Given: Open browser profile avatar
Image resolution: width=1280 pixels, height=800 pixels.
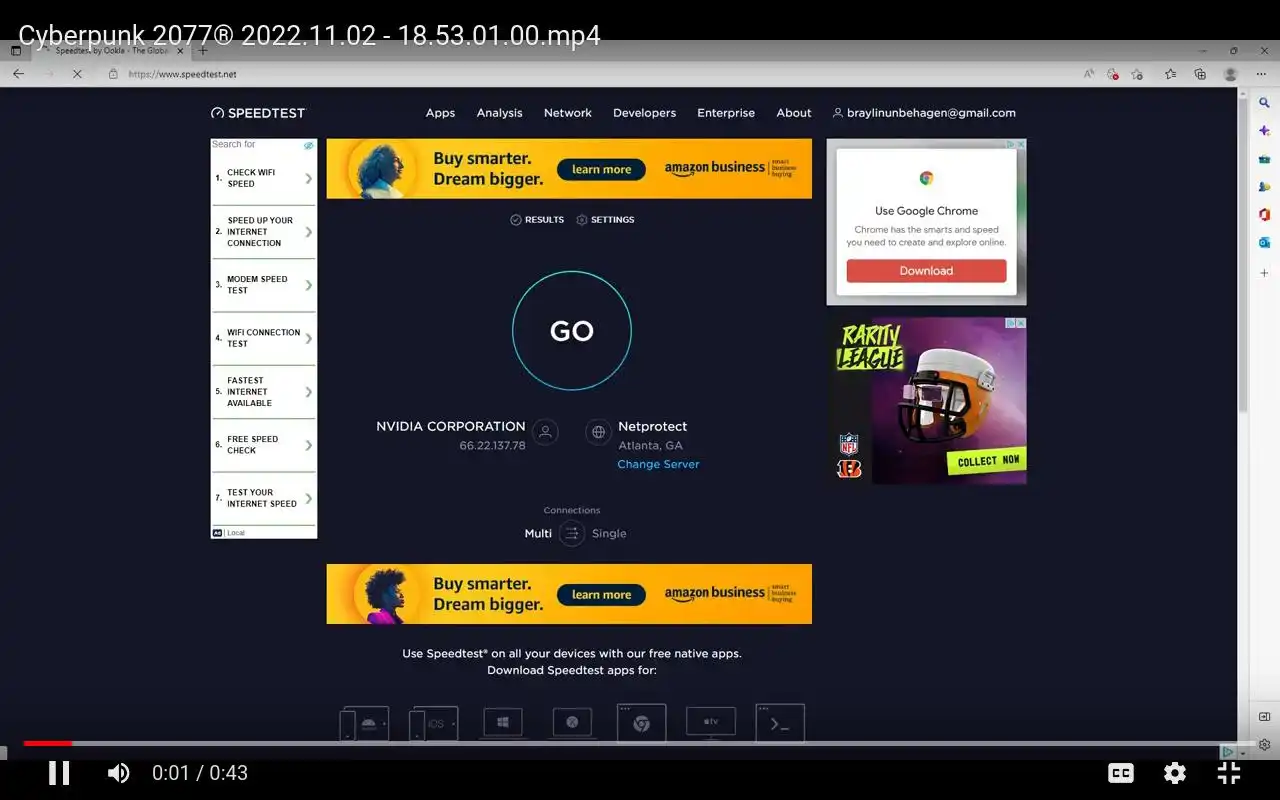Looking at the screenshot, I should click(1231, 74).
